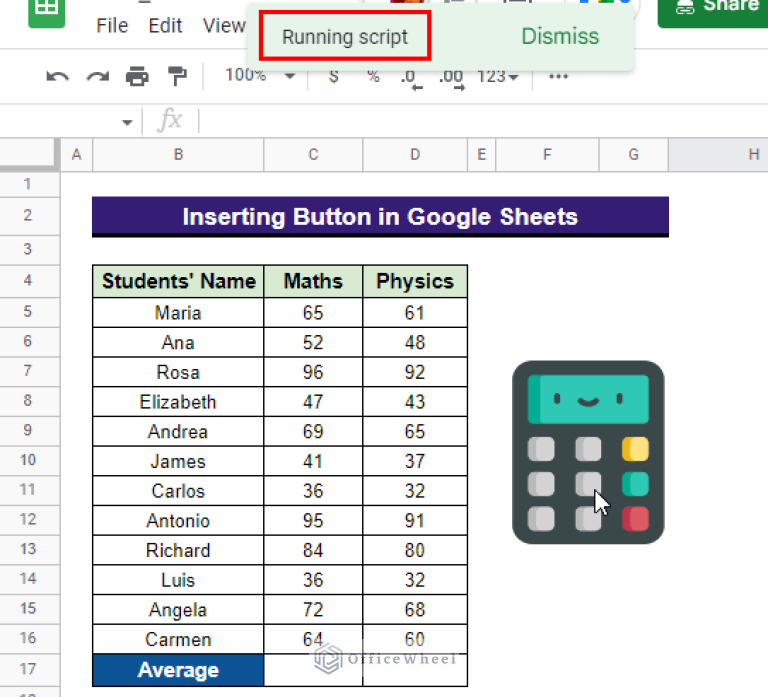Open the Google Sheets home icon
This screenshot has height=697, width=768.
tap(46, 10)
